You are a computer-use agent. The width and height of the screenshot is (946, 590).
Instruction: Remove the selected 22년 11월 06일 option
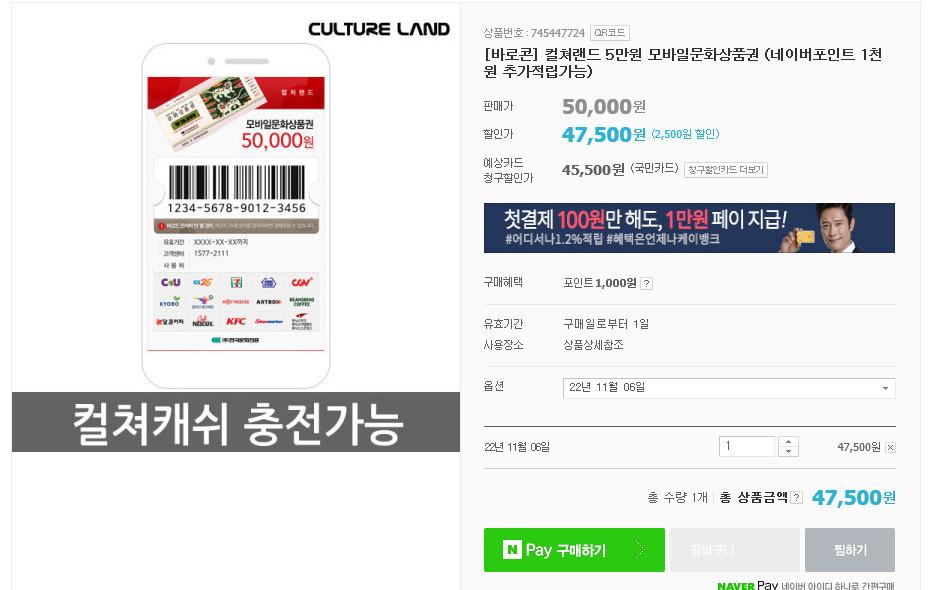click(x=890, y=447)
